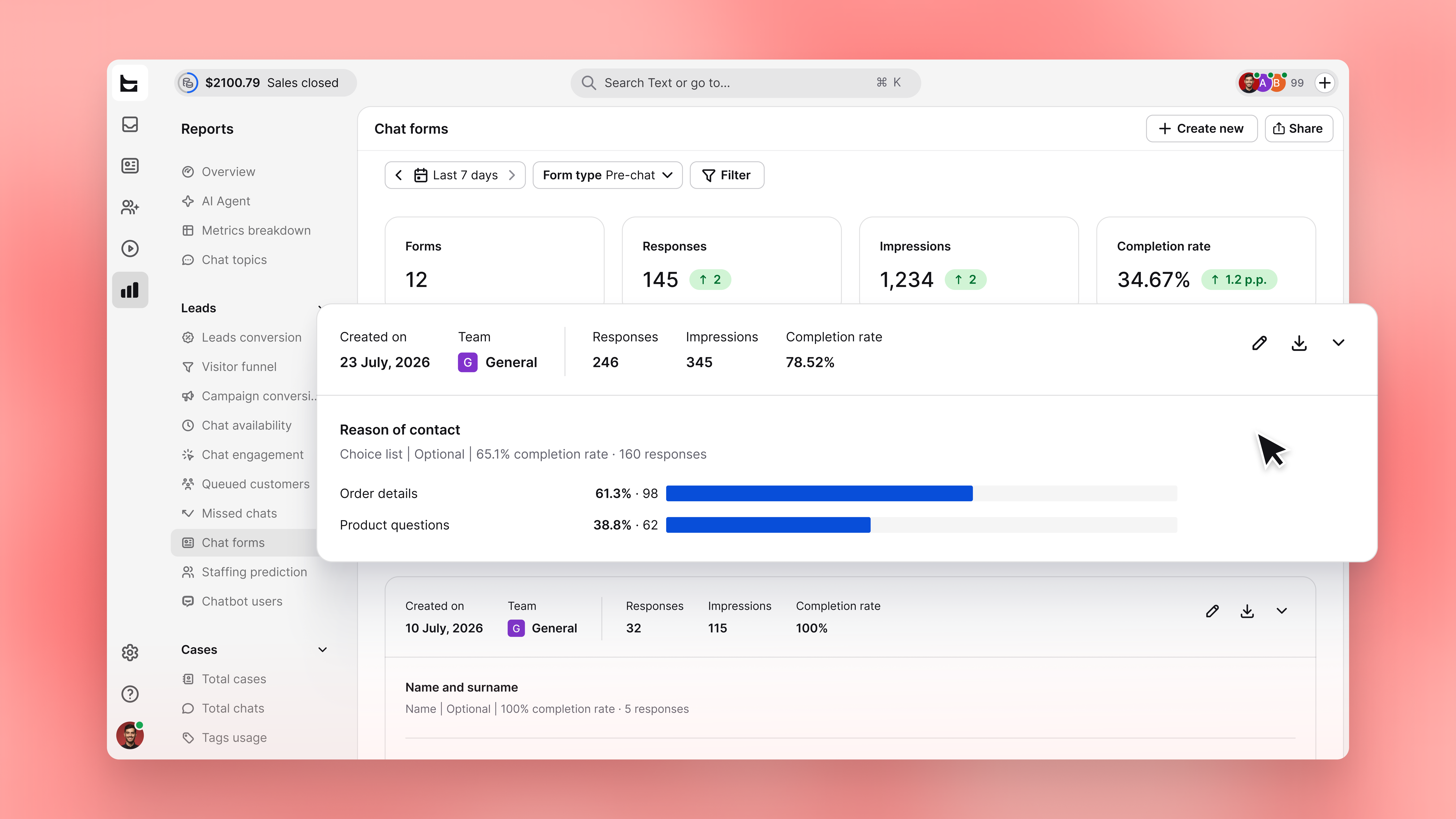Open the Filter button

click(x=727, y=175)
